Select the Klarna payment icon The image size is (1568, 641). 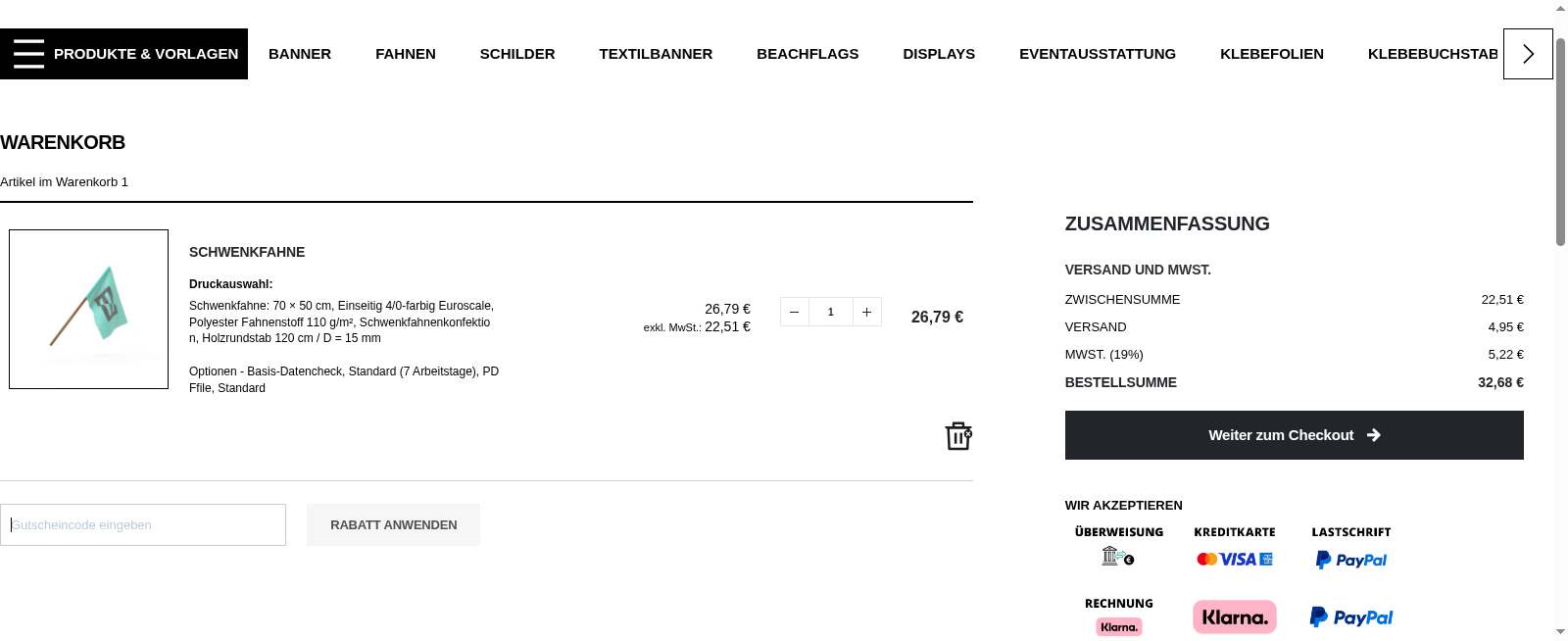1234,616
